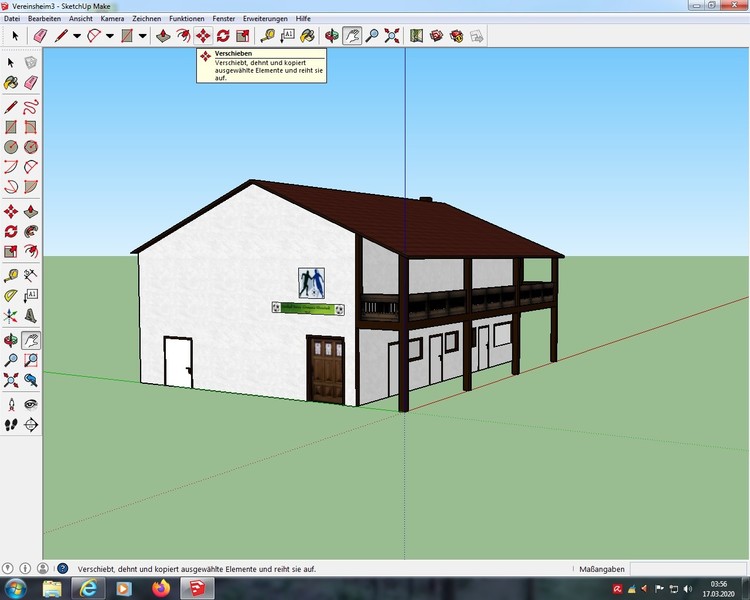
Task: Activate the Orbit tool in top toolbar
Action: [x=333, y=36]
